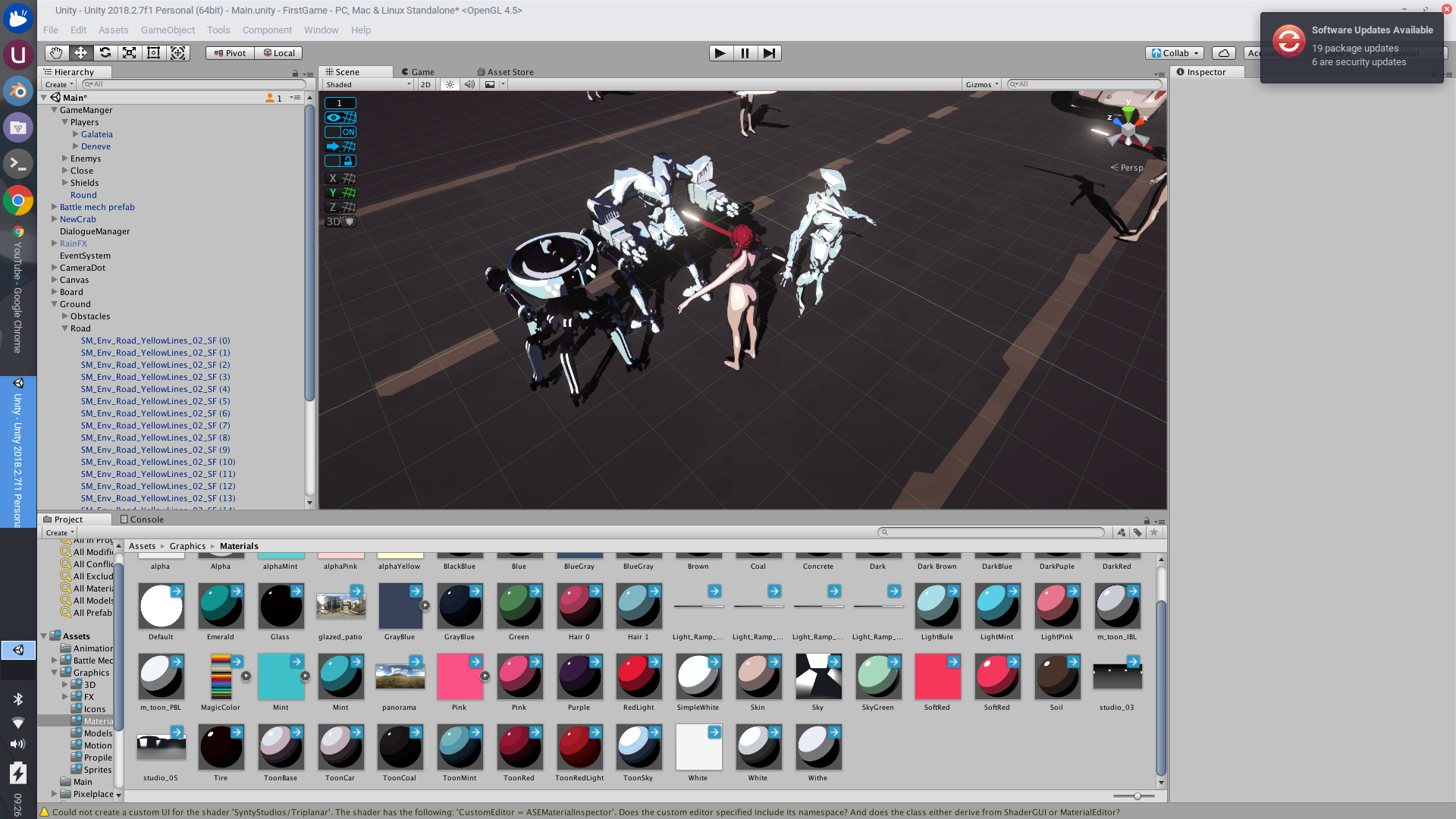The width and height of the screenshot is (1456, 819).
Task: Toggle the Y axis grid button
Action: tap(340, 193)
